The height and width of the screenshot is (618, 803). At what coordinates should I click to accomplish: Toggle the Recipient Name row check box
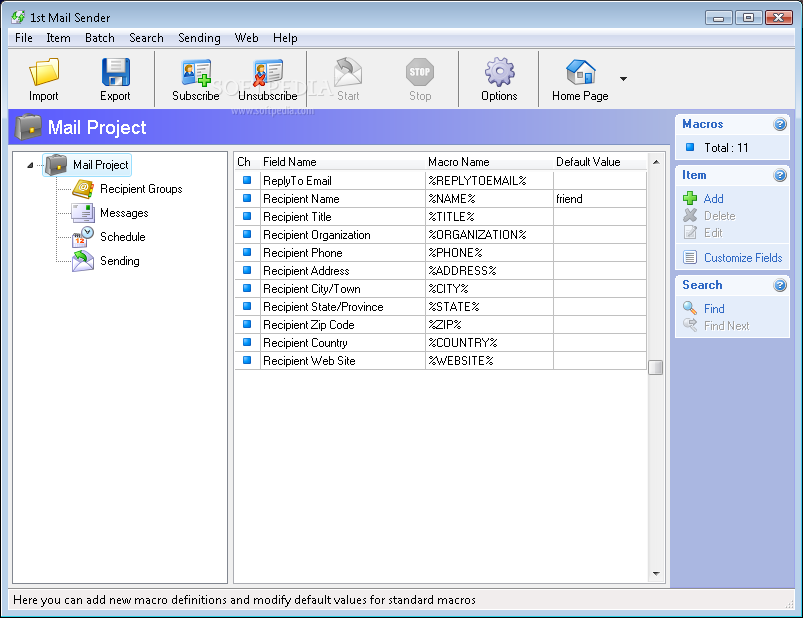tap(247, 198)
